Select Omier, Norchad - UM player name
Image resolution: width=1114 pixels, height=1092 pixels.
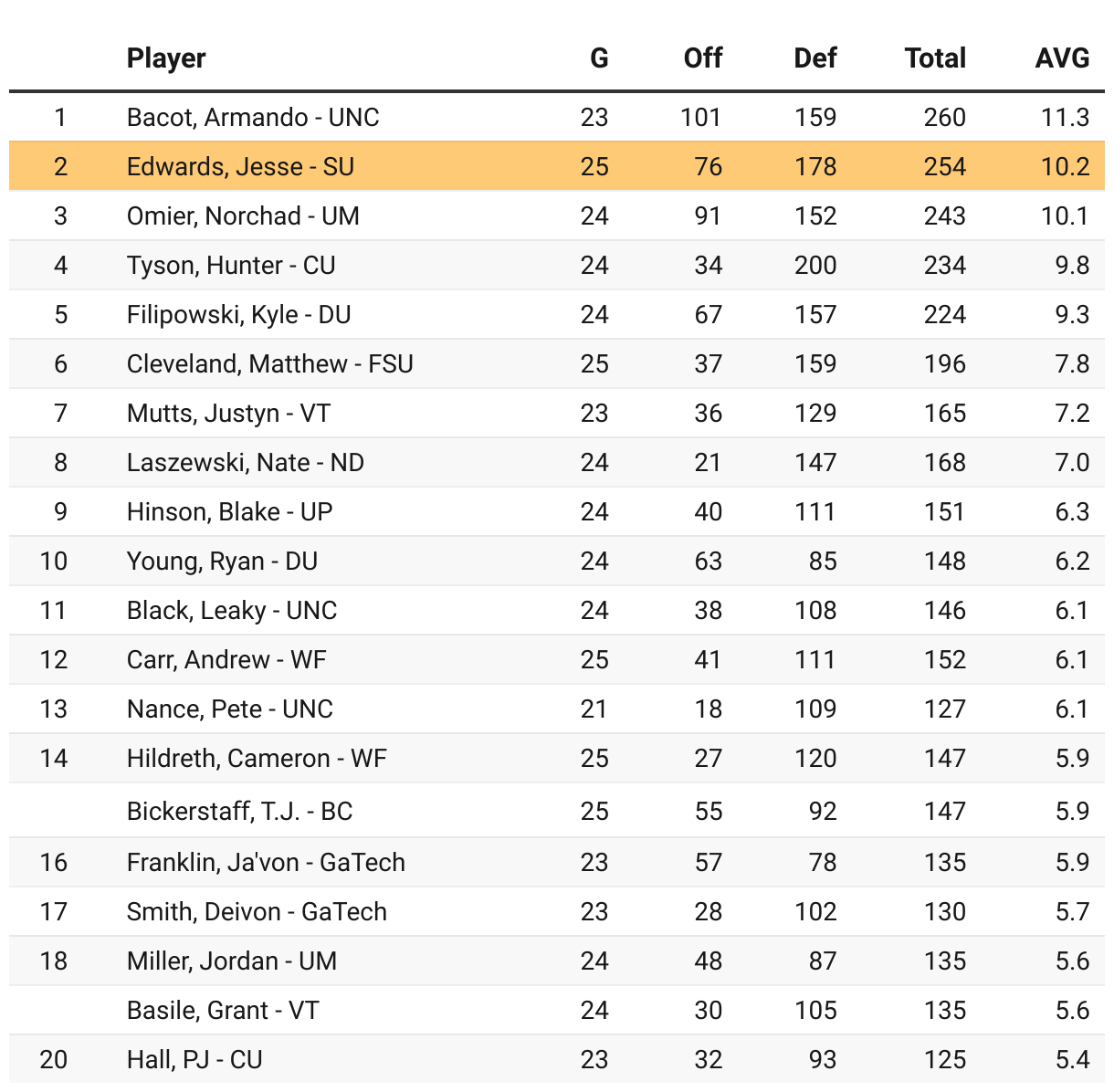point(243,216)
